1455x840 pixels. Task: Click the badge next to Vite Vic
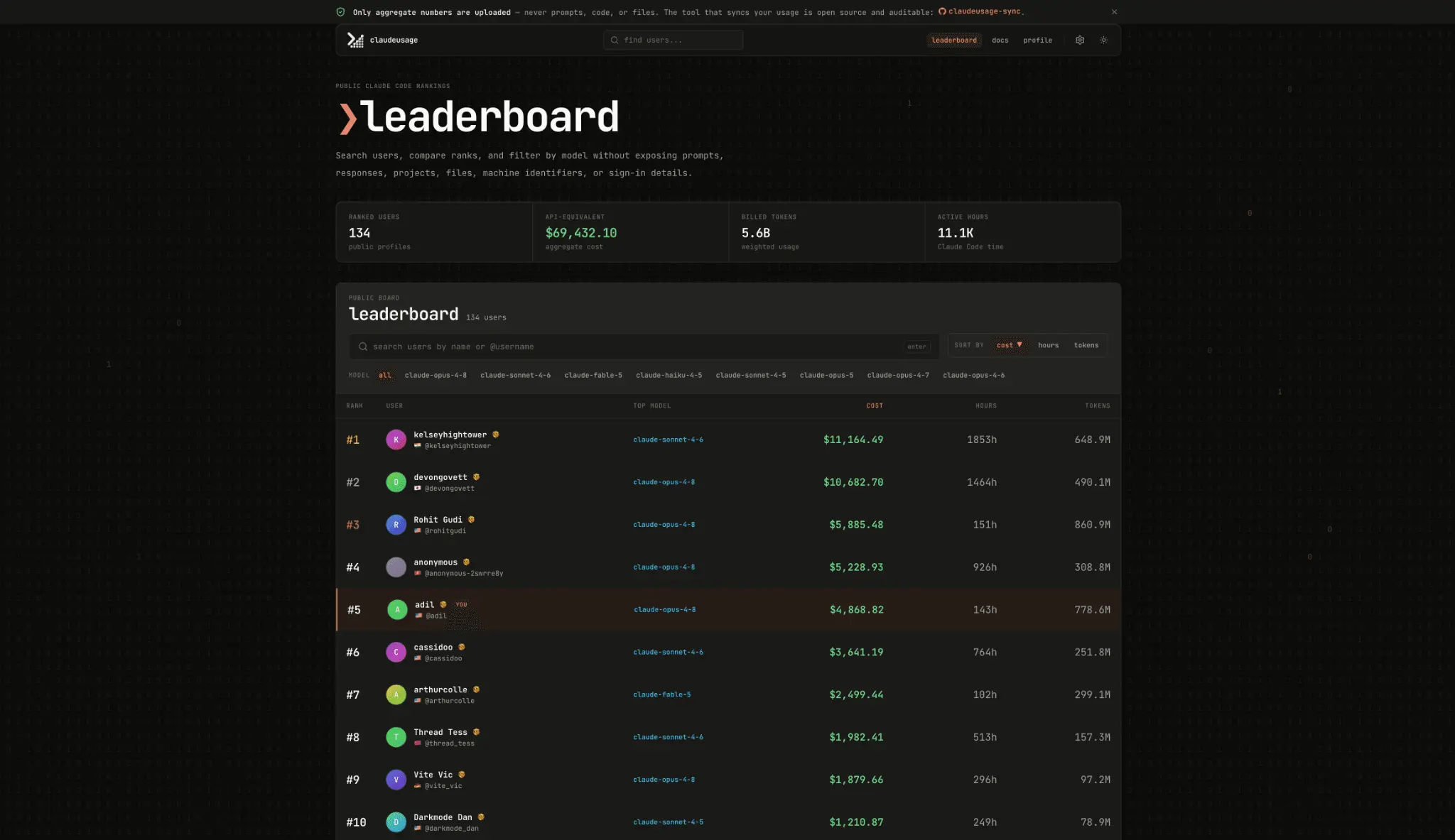tap(461, 775)
